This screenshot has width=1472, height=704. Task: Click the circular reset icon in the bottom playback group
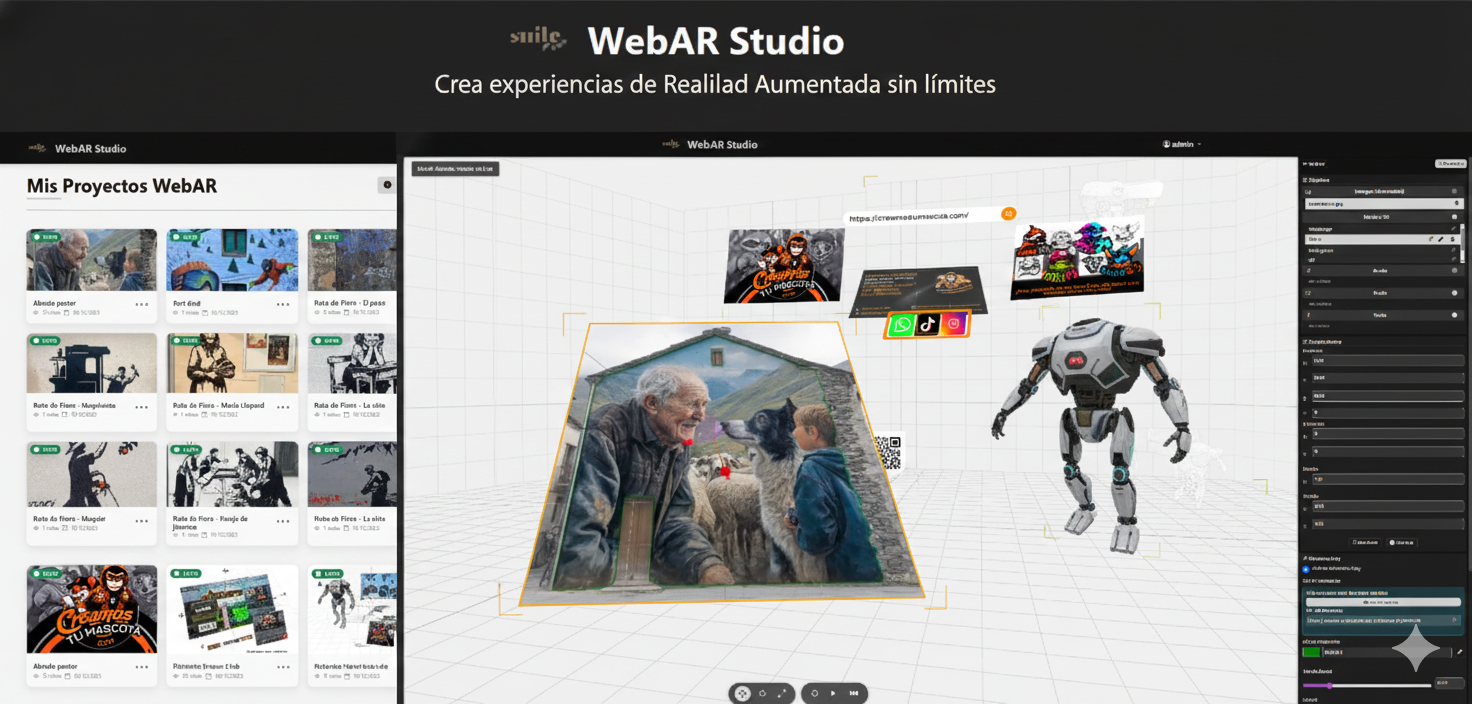[x=815, y=693]
